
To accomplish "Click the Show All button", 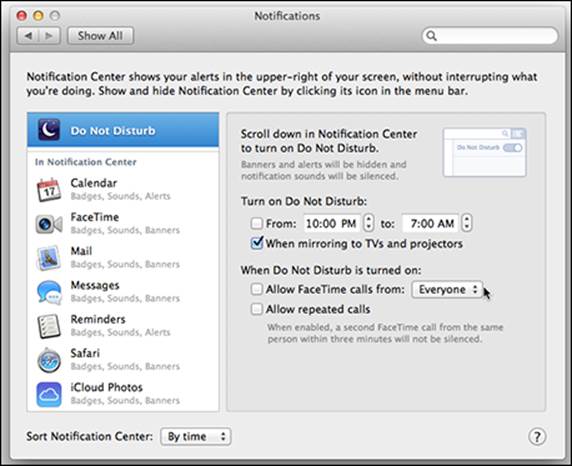I will pyautogui.click(x=100, y=36).
